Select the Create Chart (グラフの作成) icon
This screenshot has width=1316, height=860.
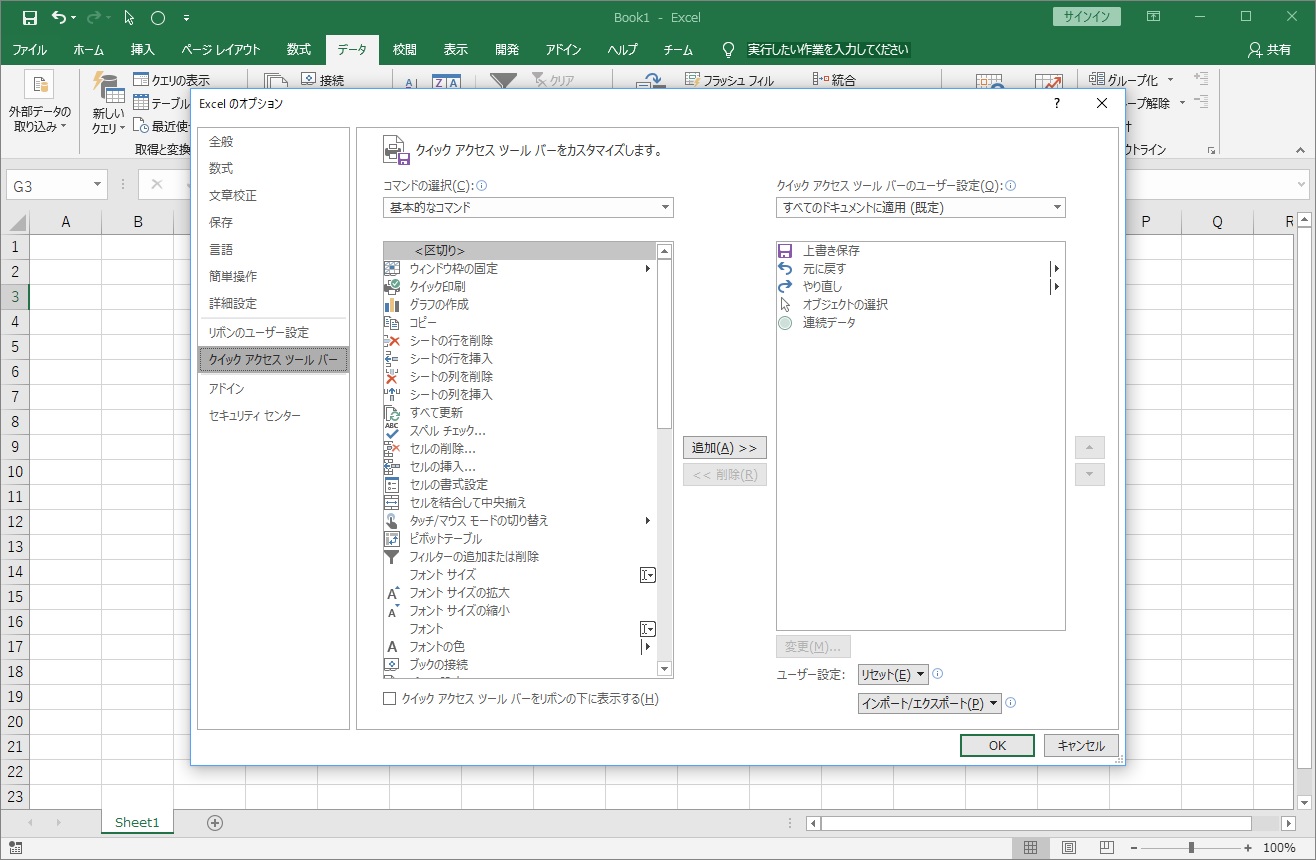(392, 304)
